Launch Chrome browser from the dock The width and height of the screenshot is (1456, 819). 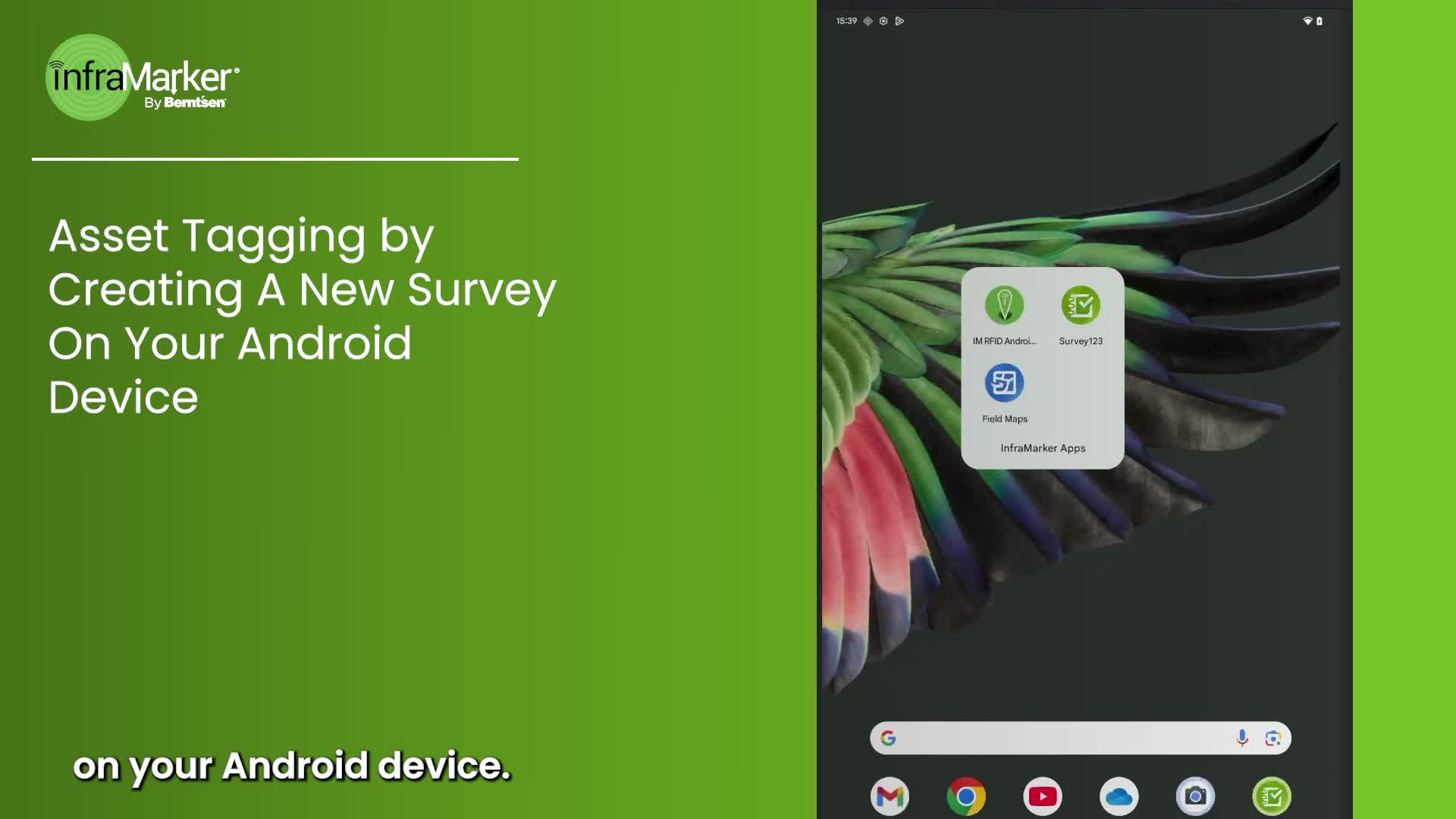click(966, 796)
